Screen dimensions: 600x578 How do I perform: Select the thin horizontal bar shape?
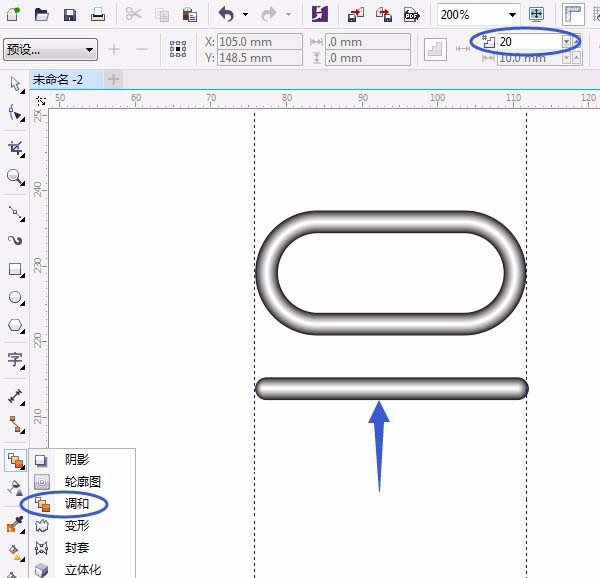pos(391,389)
